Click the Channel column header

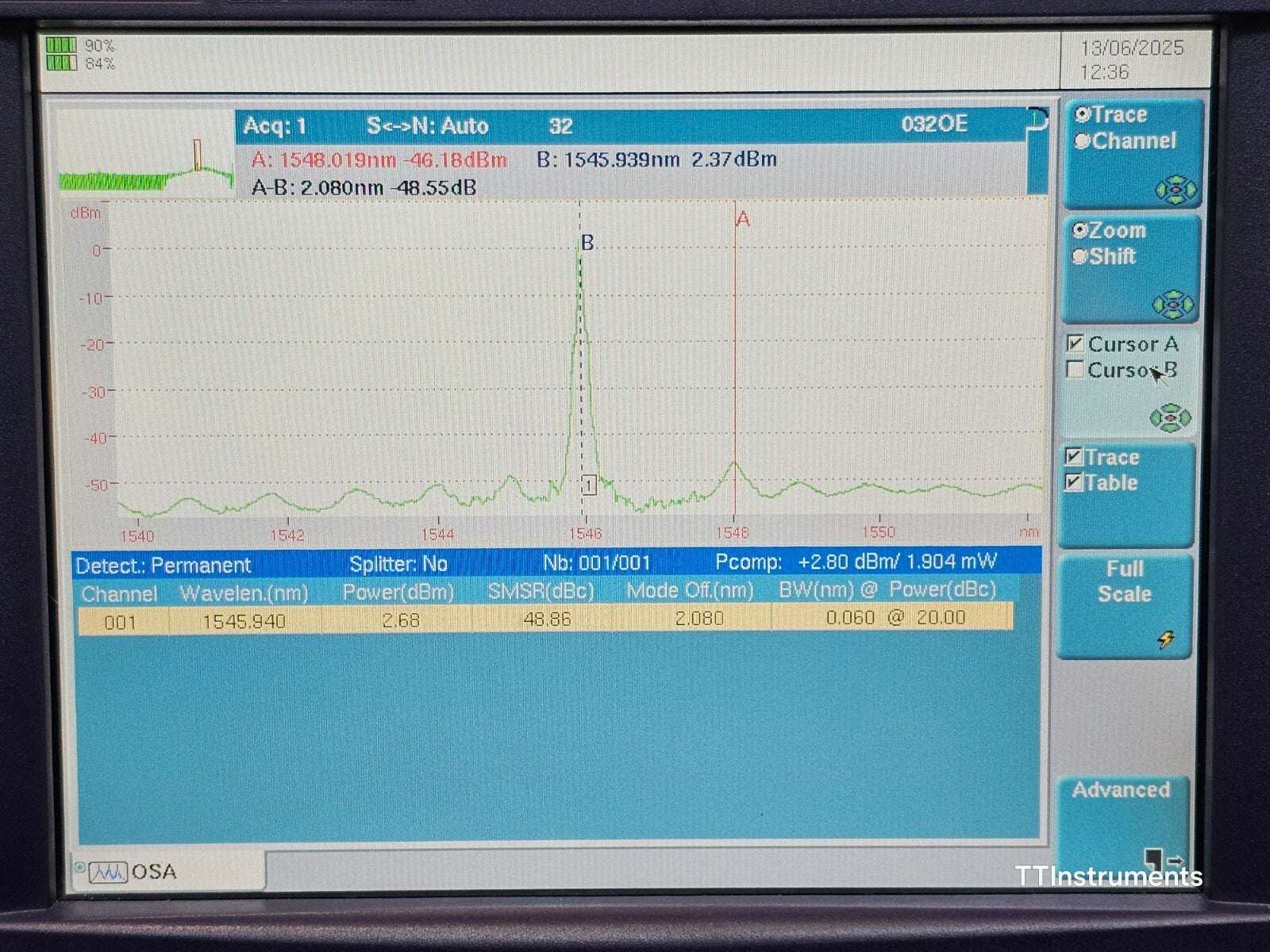119,594
